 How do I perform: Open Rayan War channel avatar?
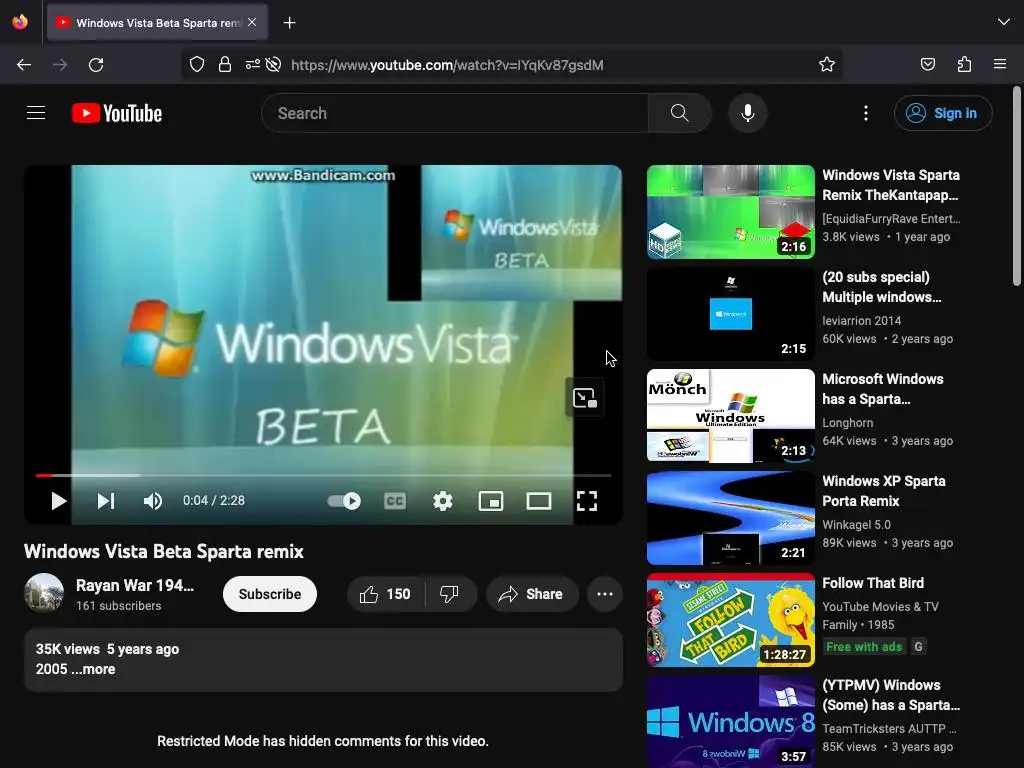tap(44, 593)
